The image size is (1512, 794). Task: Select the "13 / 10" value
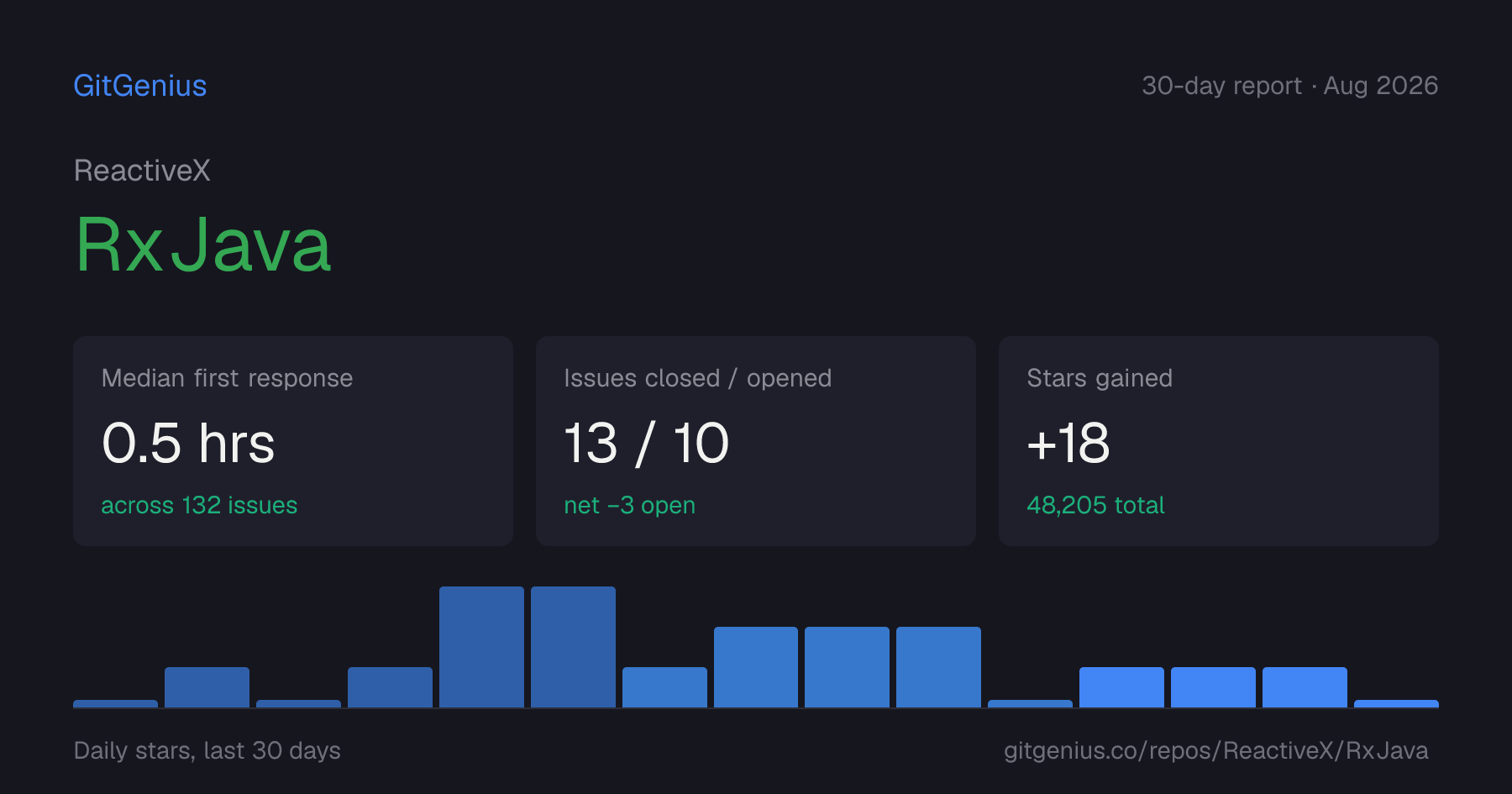[646, 443]
